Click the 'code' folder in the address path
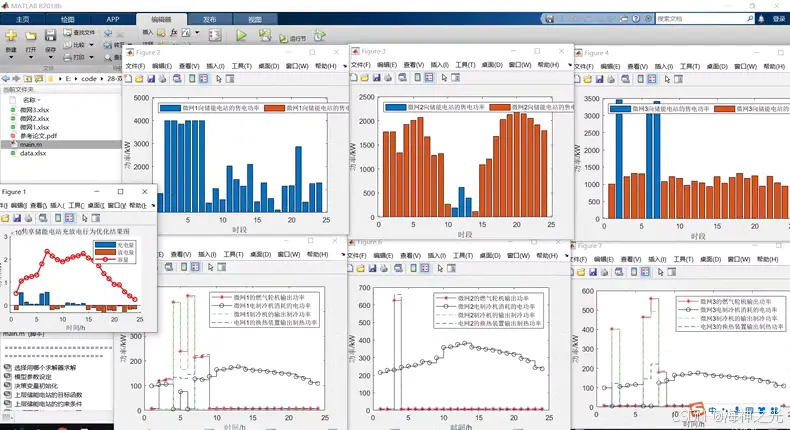The height and width of the screenshot is (430, 790). pos(89,79)
